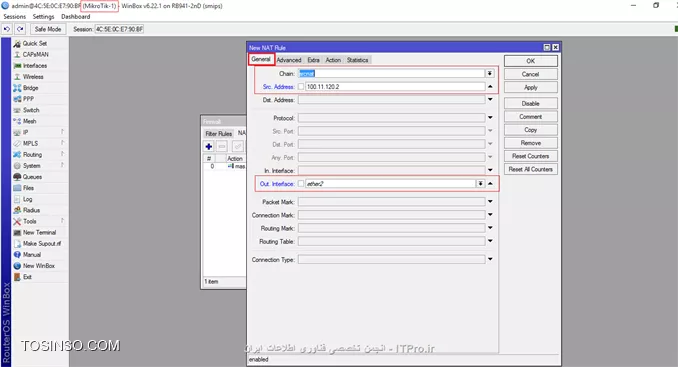This screenshot has height=367, width=678.
Task: Switch to the General tab
Action: tap(261, 60)
